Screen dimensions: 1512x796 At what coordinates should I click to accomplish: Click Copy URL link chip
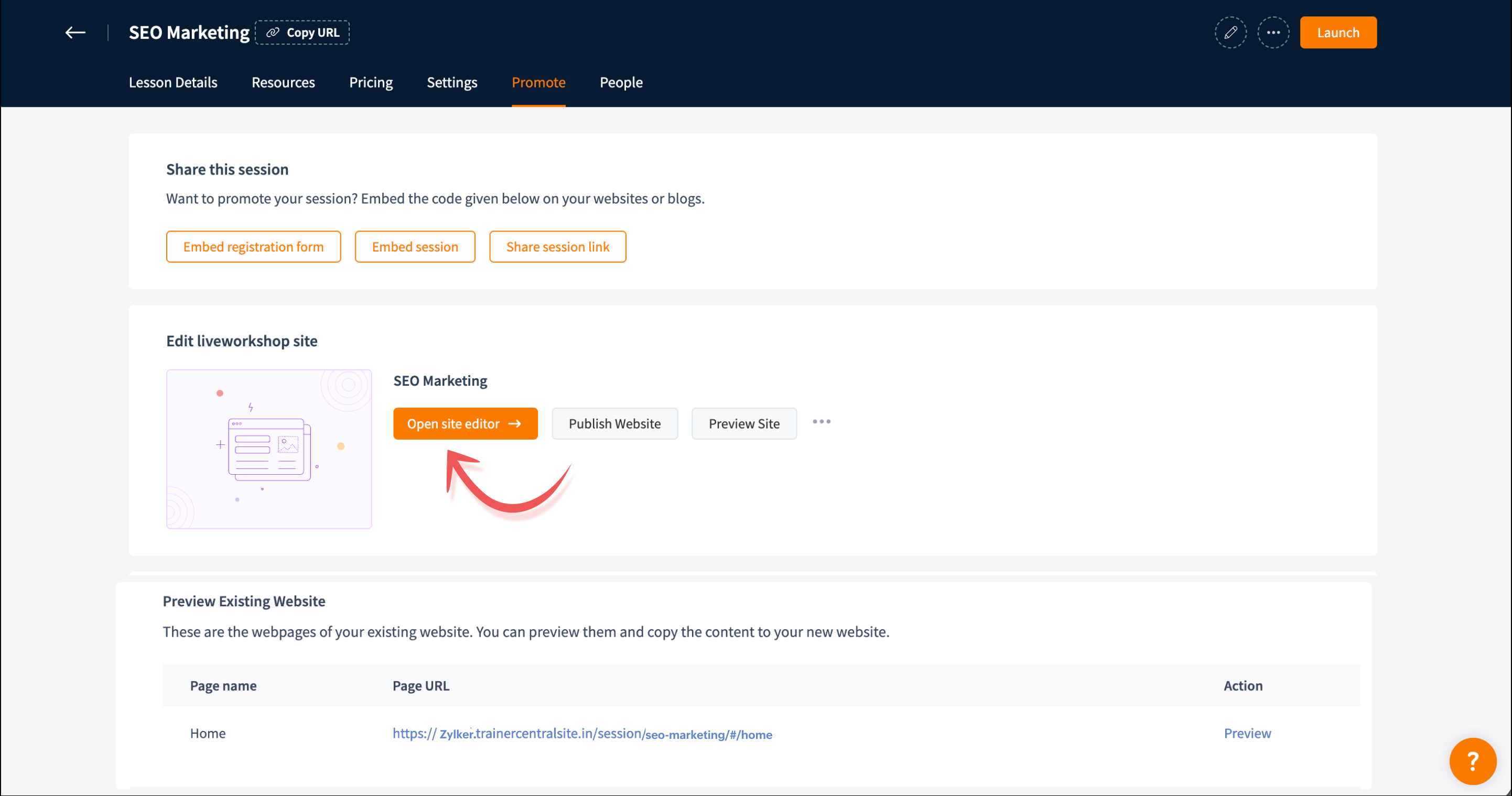tap(303, 33)
